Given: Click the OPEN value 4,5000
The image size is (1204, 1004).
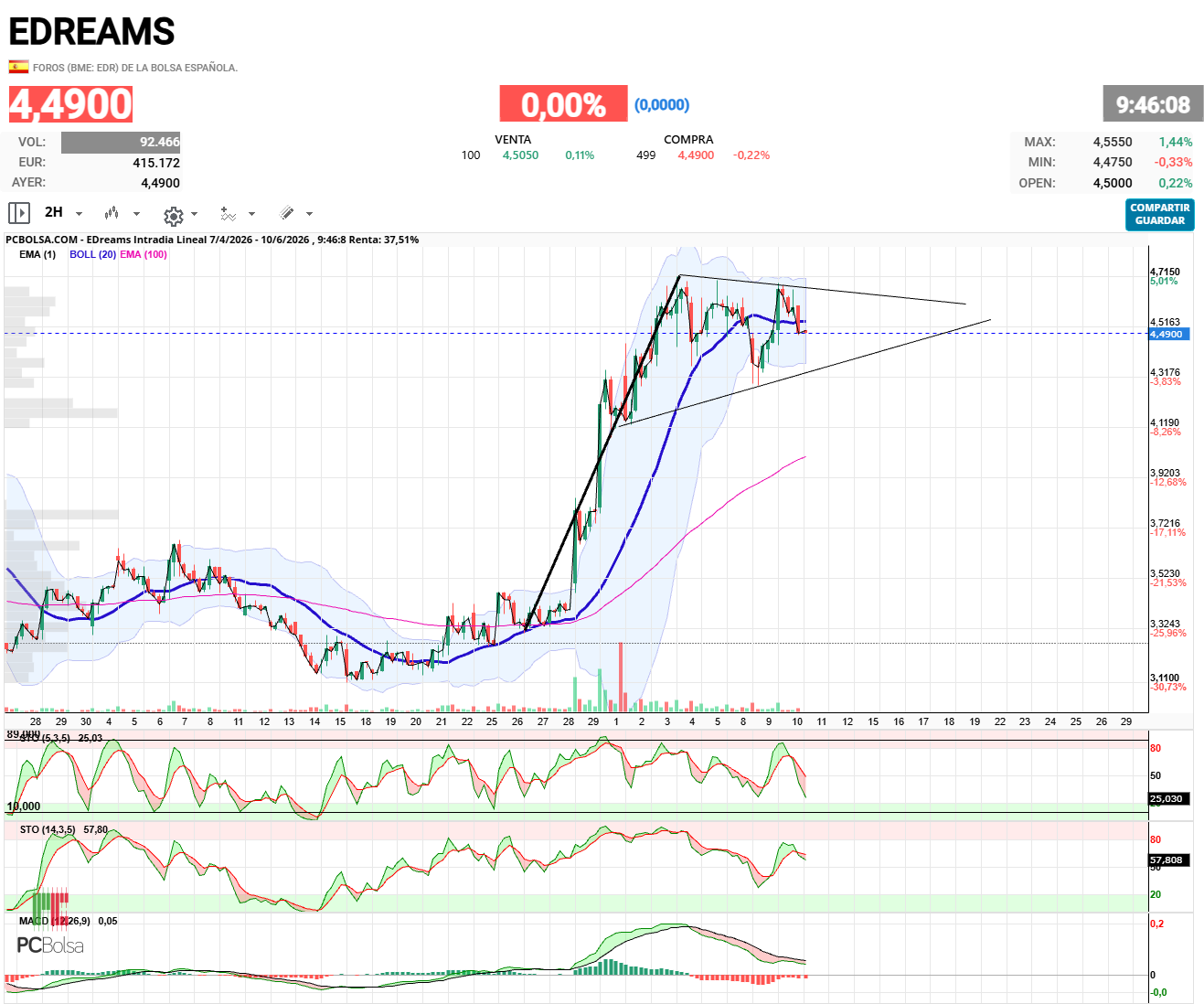Looking at the screenshot, I should [x=1113, y=183].
